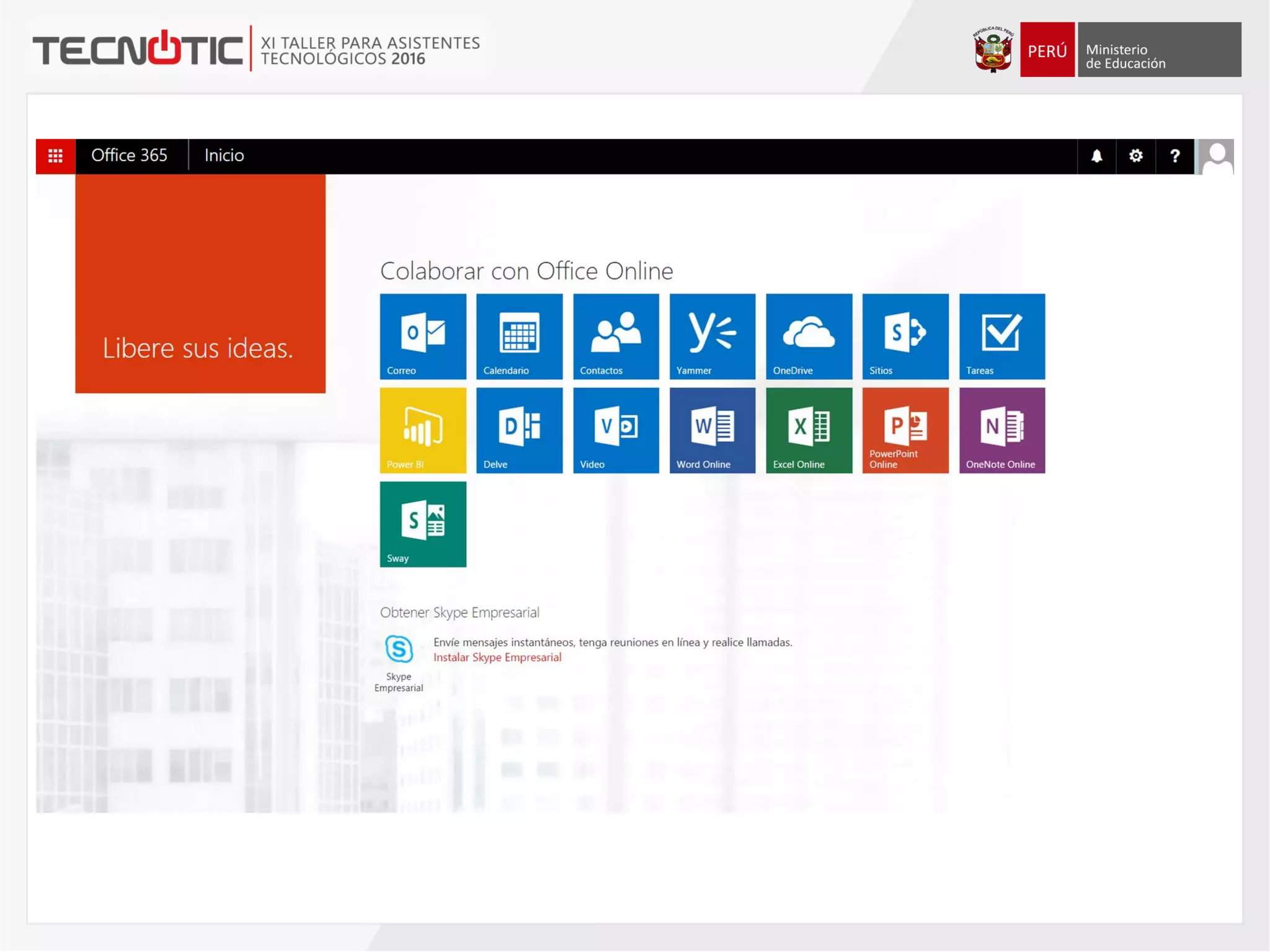Open the Delve tile
The width and height of the screenshot is (1270, 952).
pyautogui.click(x=519, y=430)
